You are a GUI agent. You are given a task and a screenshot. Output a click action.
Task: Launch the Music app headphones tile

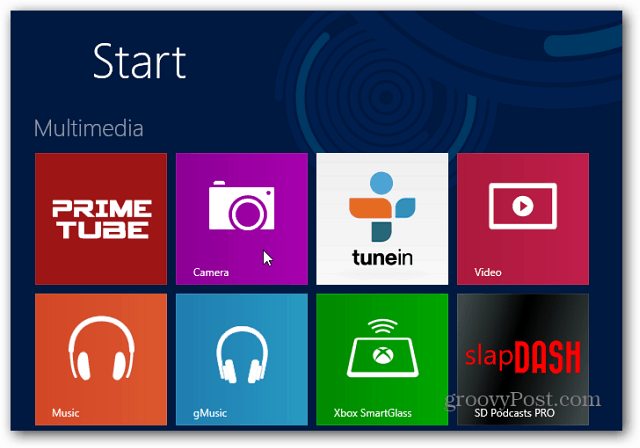101,359
